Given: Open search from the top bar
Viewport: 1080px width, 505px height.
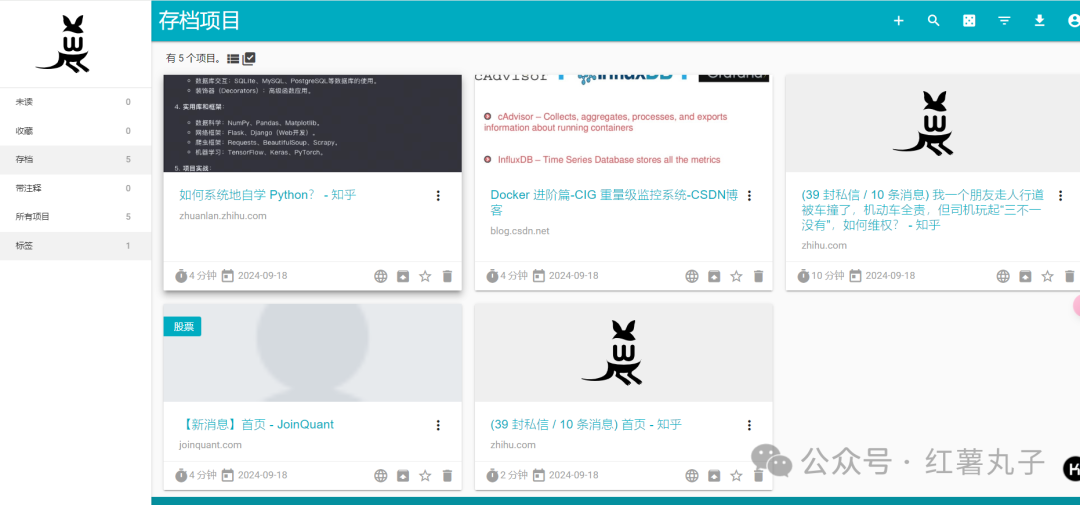Looking at the screenshot, I should pos(933,21).
